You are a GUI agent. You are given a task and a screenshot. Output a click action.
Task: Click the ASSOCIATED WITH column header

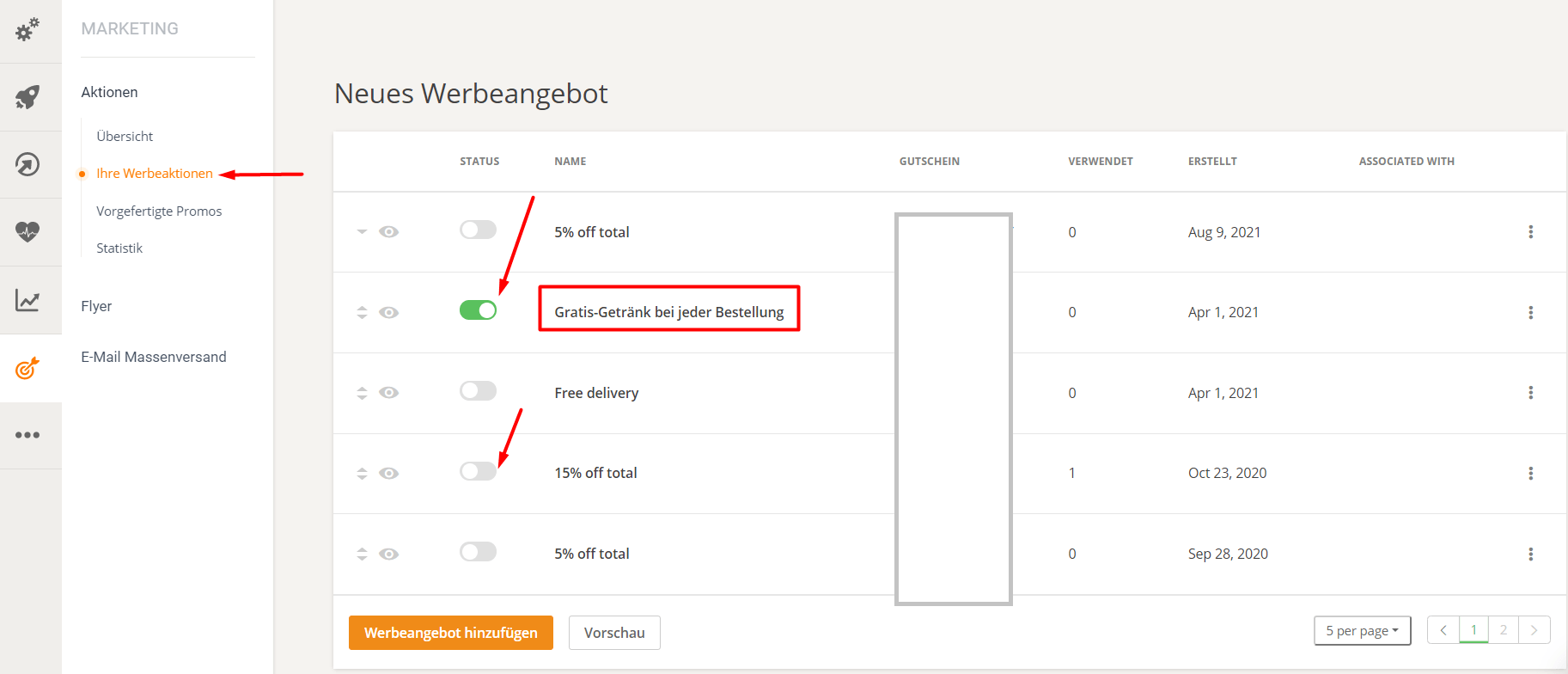[1406, 162]
